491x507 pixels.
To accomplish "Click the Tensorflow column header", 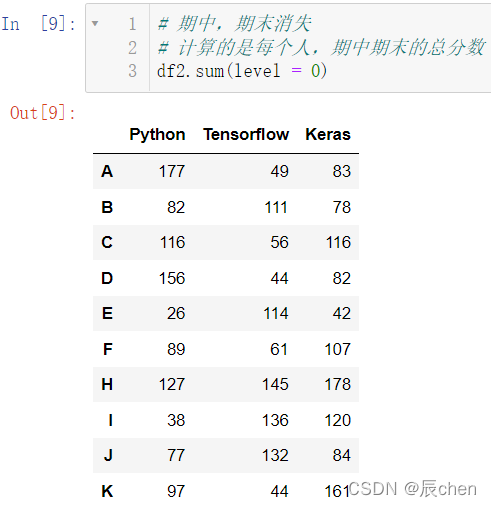I will [x=246, y=135].
